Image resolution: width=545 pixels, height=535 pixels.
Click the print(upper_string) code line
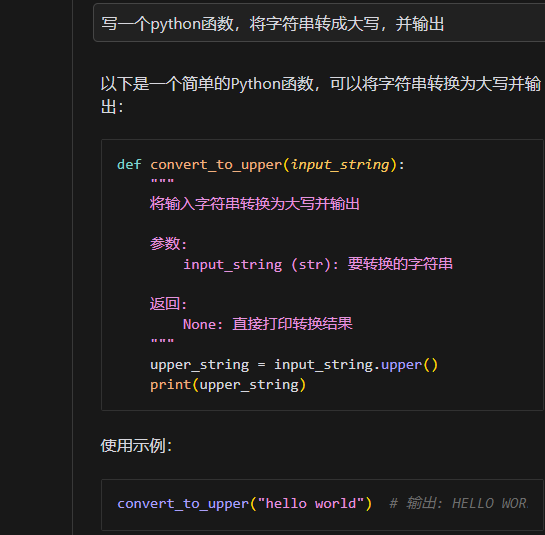click(x=228, y=385)
